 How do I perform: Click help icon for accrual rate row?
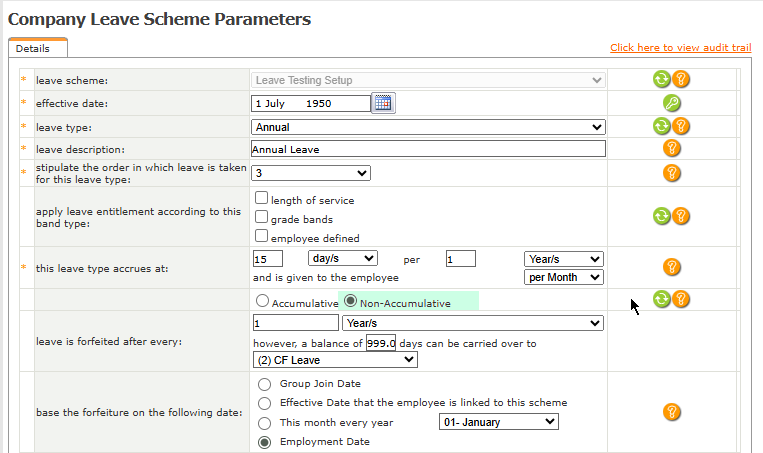click(x=672, y=267)
